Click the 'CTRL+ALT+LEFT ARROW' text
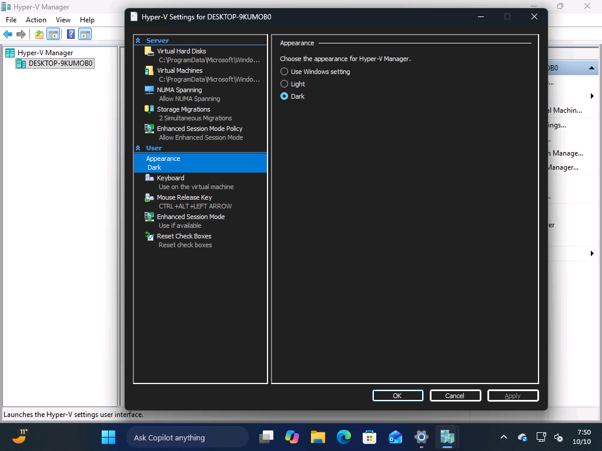602x451 pixels. click(195, 206)
